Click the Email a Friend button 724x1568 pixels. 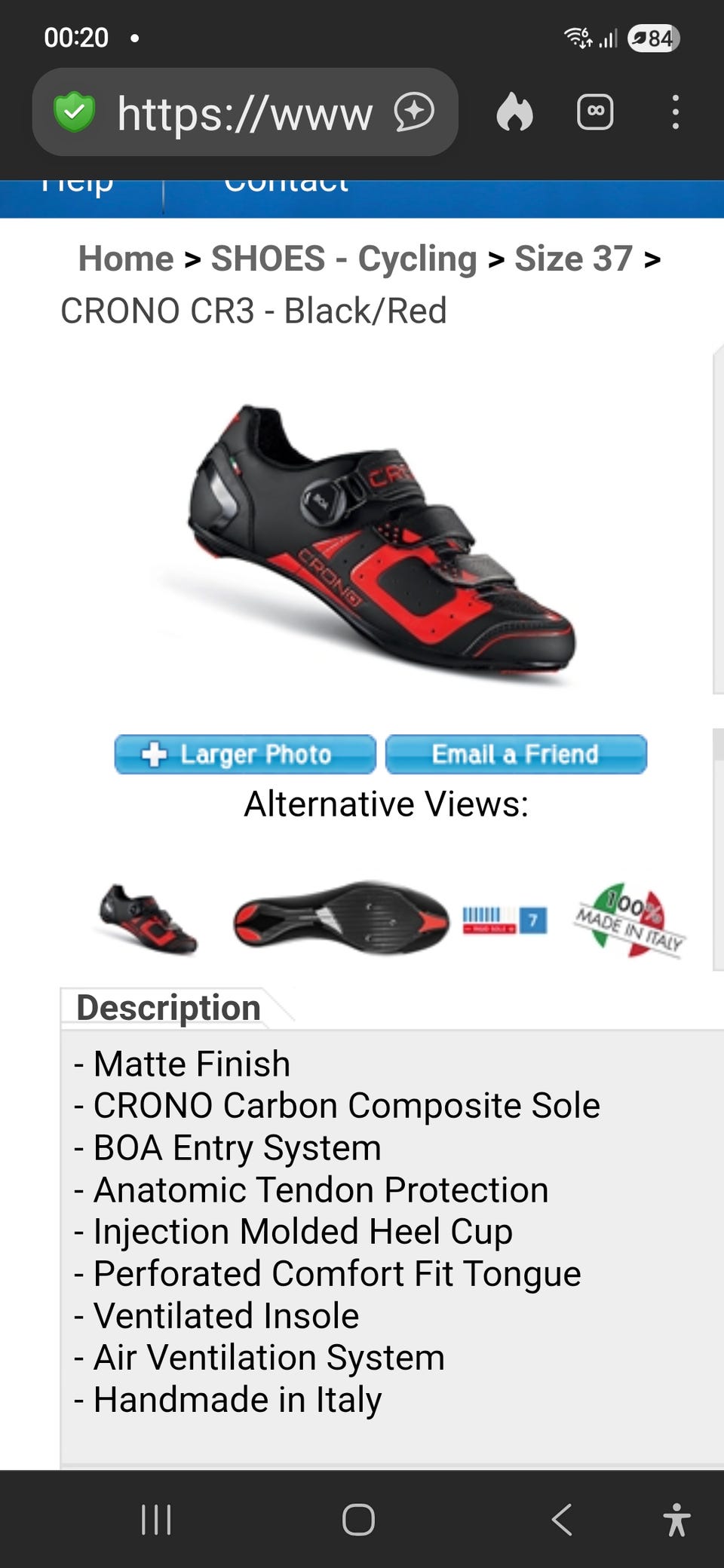pyautogui.click(x=516, y=754)
